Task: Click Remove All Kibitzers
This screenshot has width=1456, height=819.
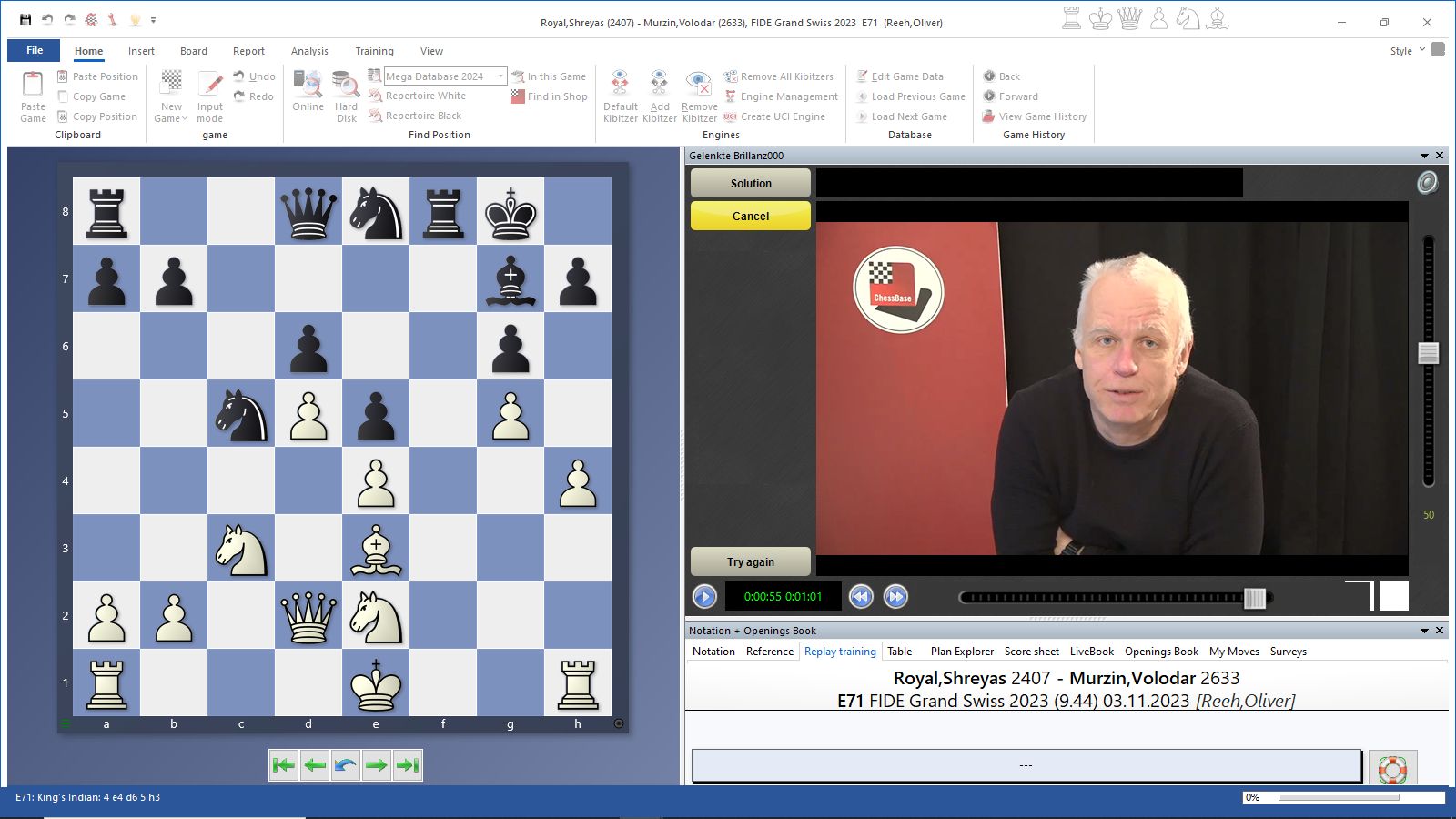Action: [779, 76]
